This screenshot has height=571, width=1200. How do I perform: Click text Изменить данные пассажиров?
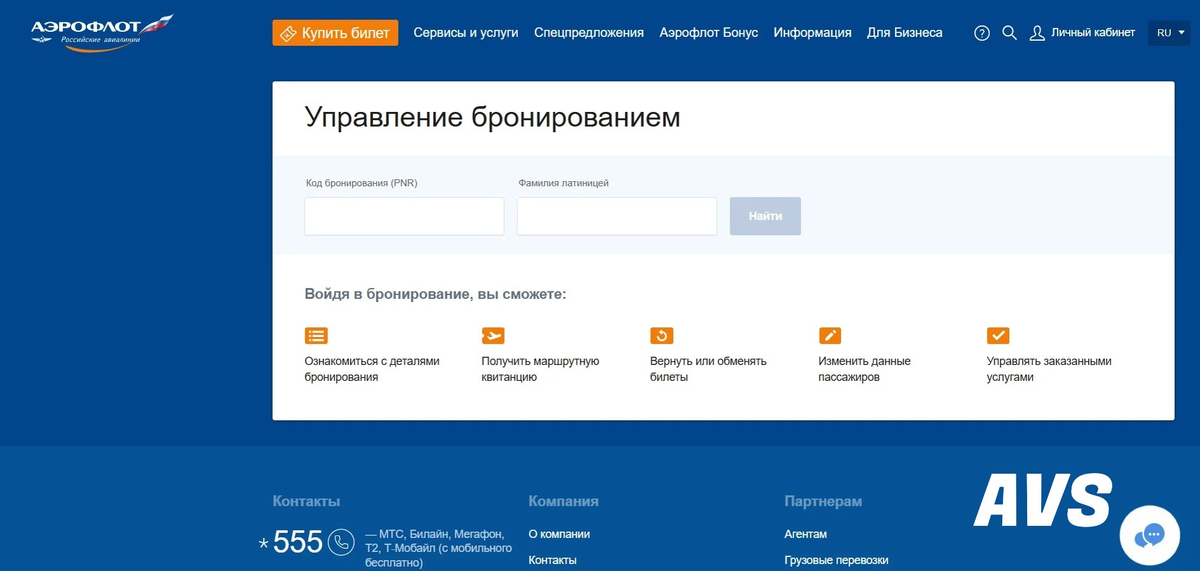pyautogui.click(x=865, y=369)
